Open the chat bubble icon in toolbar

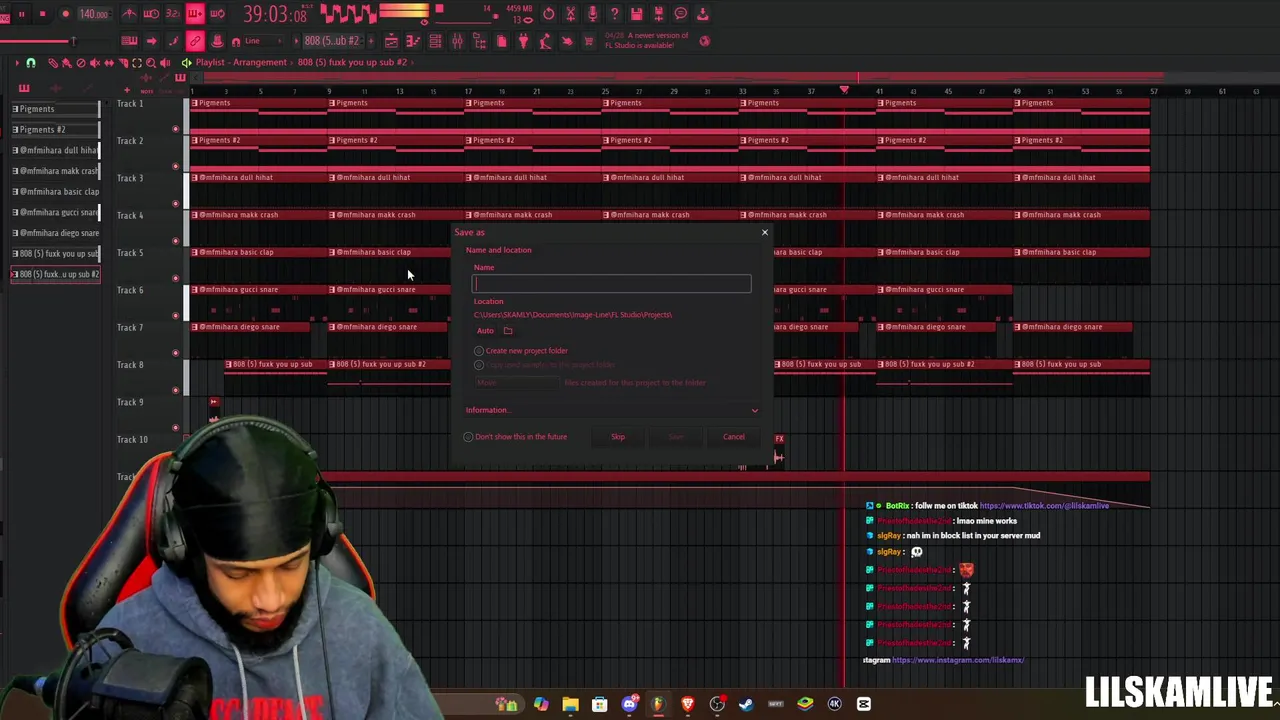coord(681,14)
